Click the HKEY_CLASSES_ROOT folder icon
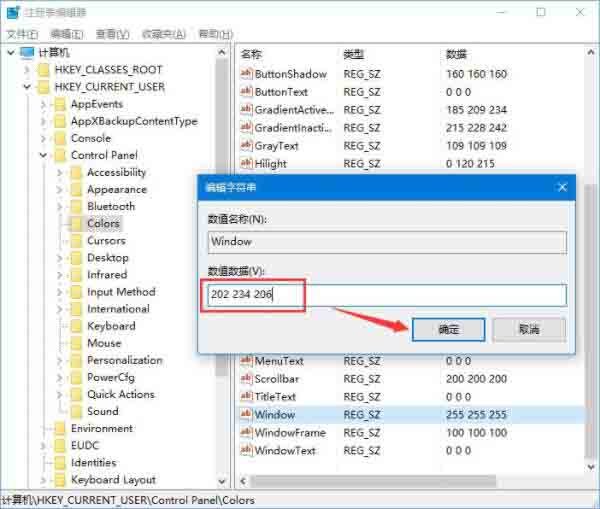Image resolution: width=600 pixels, height=509 pixels. (43, 70)
